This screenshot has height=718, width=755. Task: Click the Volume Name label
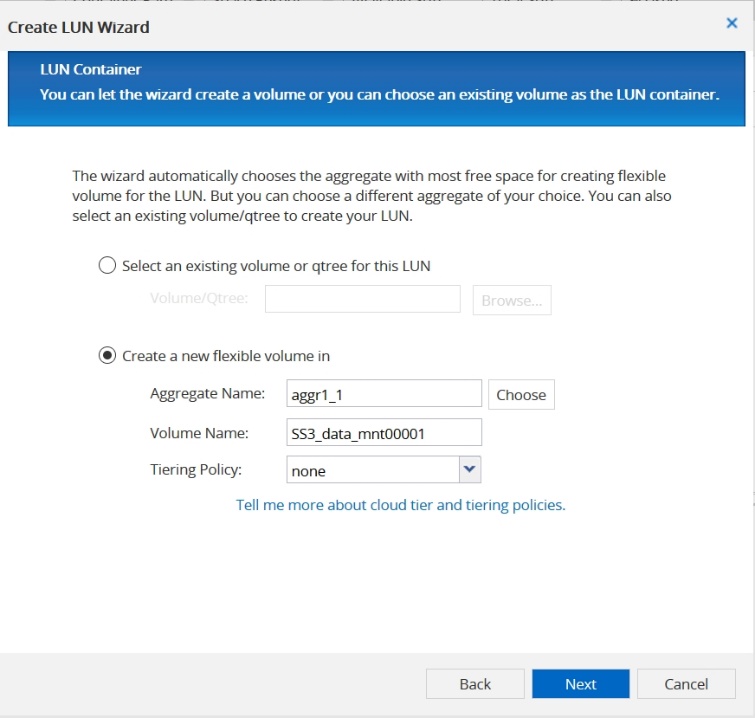198,432
